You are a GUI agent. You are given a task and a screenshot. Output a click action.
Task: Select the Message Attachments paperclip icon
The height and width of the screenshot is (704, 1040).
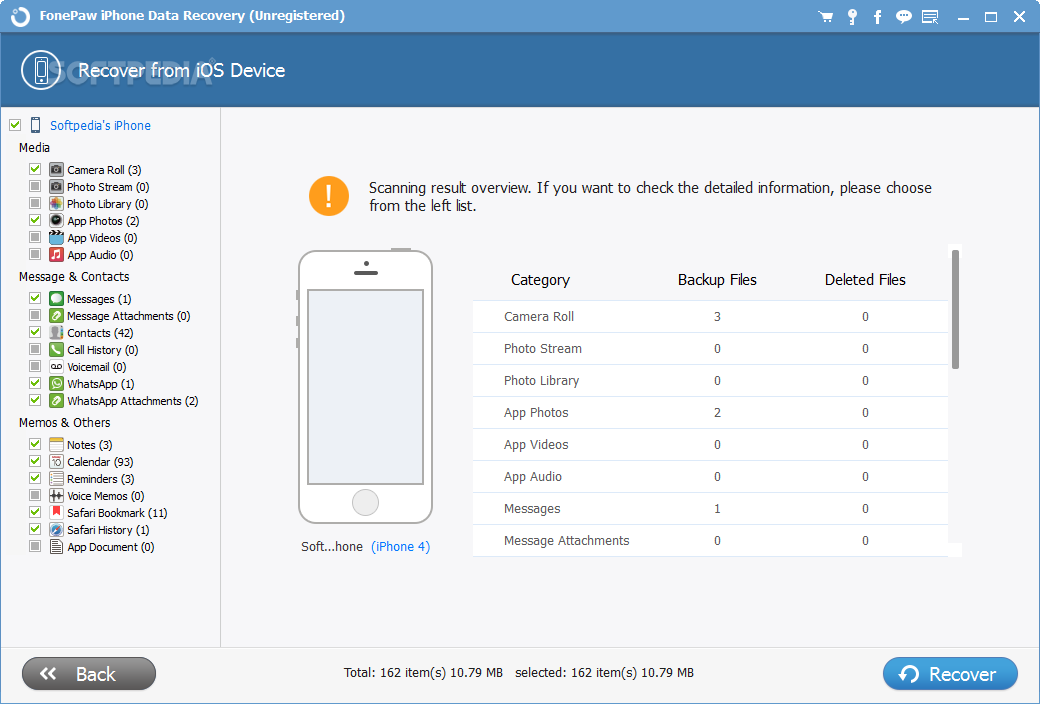(56, 316)
